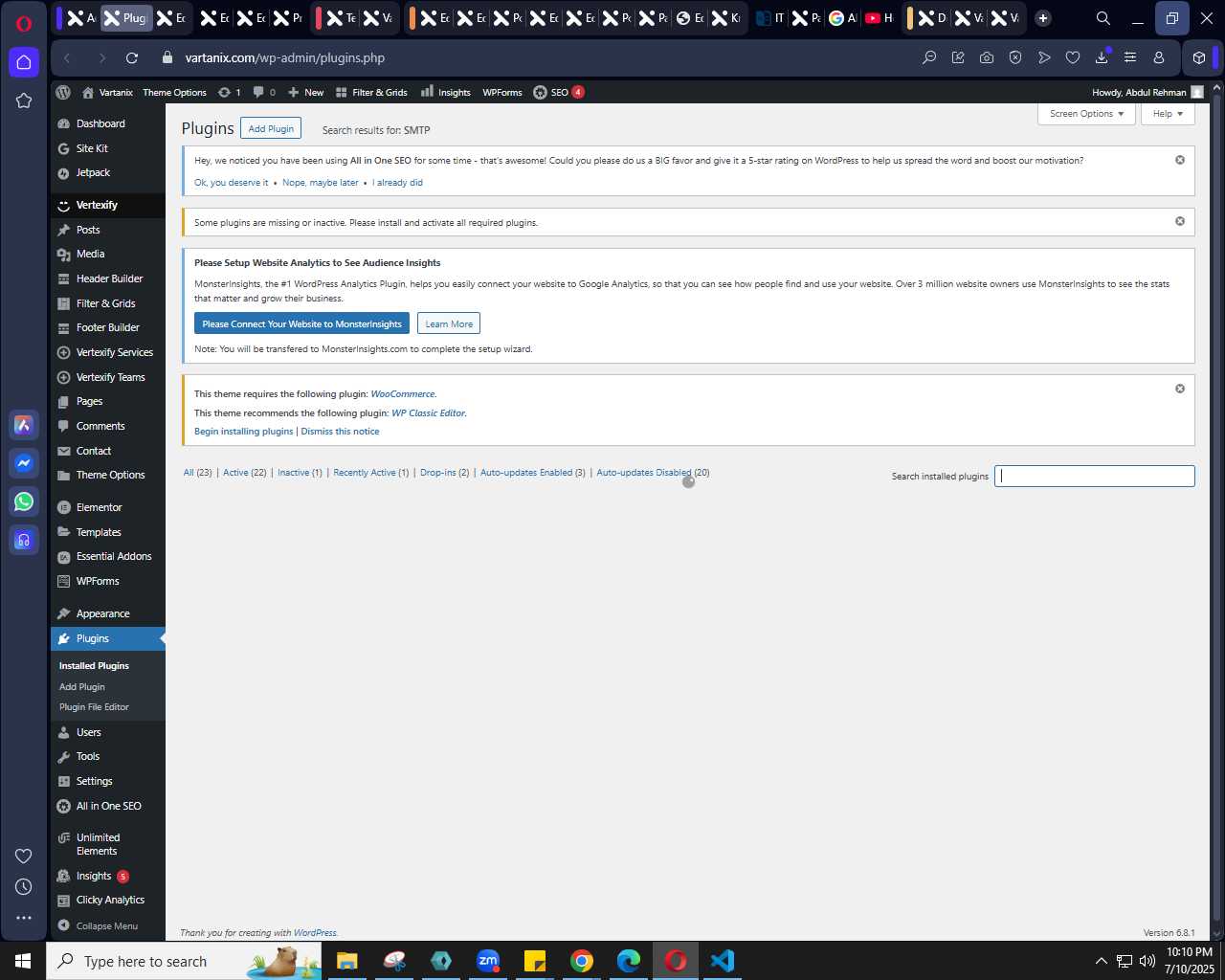Click 'Ok, you deserve it' link
This screenshot has width=1225, height=980.
click(231, 183)
